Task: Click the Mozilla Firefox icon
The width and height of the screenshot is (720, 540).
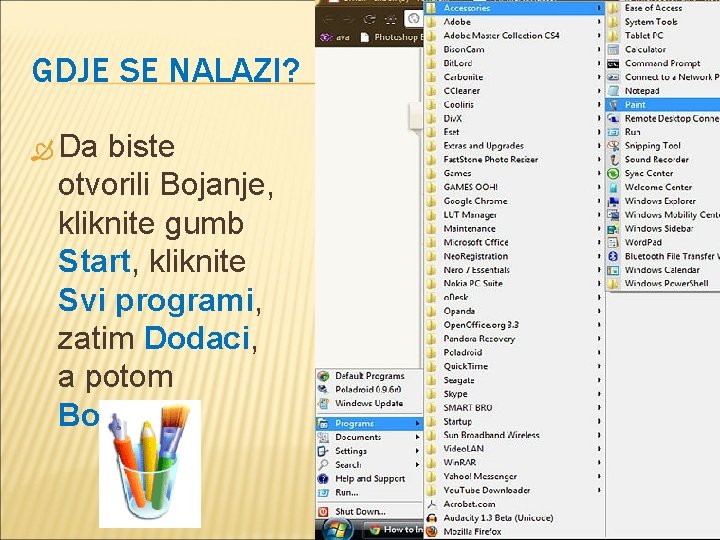Action: [x=432, y=532]
